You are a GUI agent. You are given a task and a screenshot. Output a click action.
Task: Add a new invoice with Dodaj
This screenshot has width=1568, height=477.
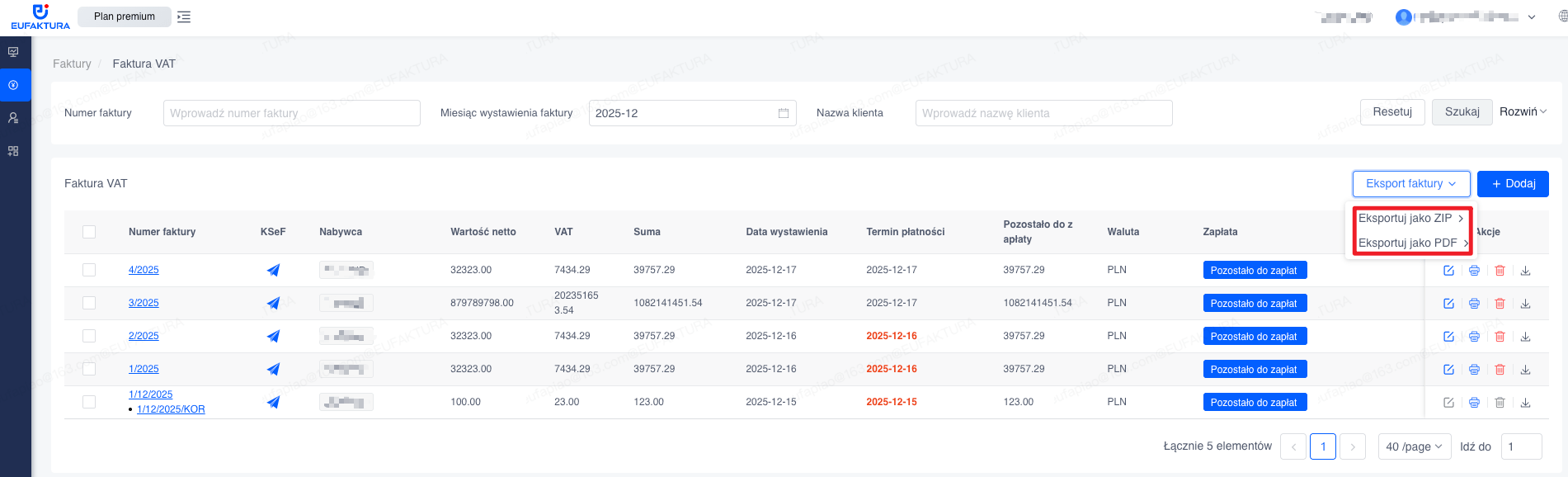click(1513, 184)
